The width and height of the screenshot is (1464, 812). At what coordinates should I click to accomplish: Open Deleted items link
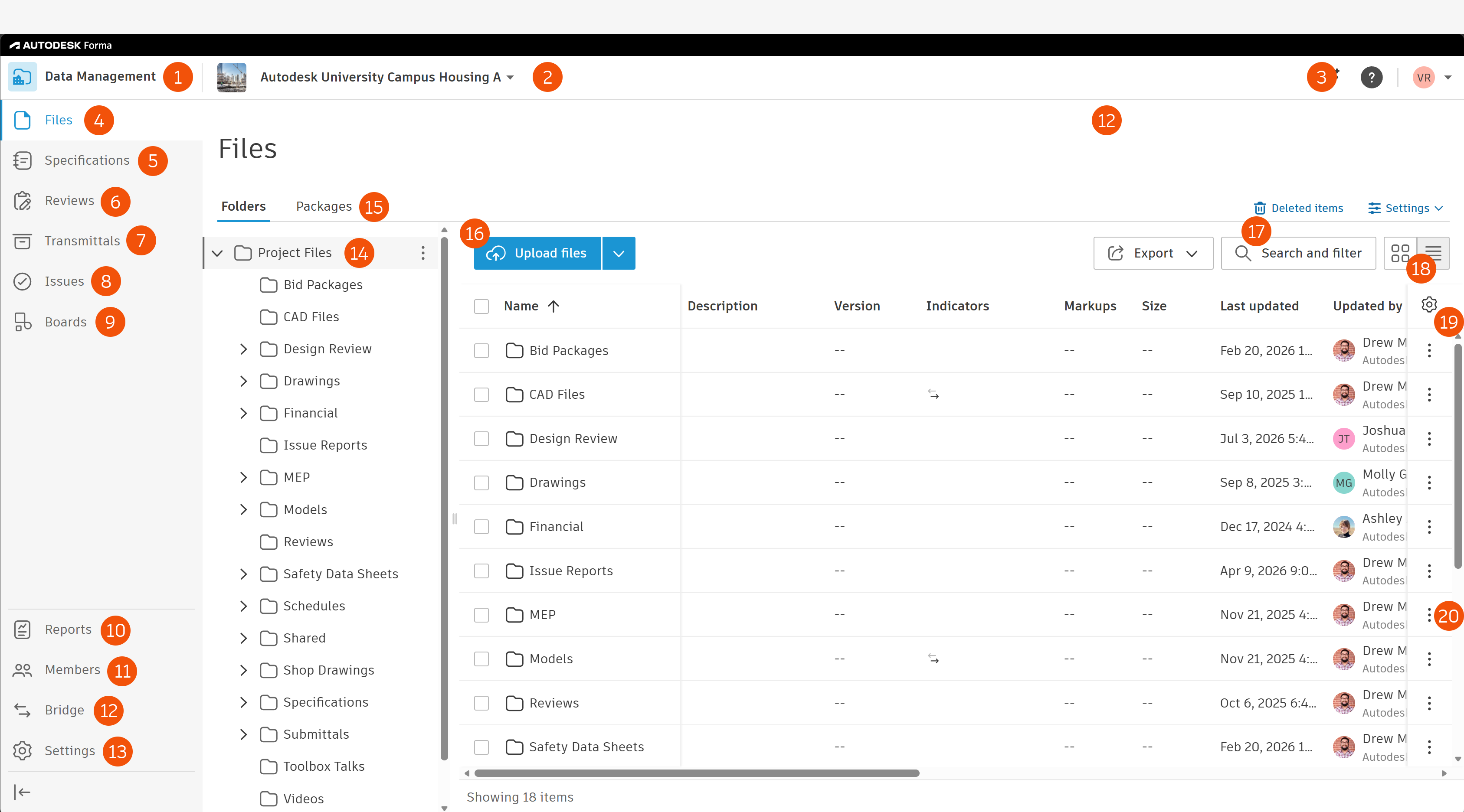coord(1299,209)
